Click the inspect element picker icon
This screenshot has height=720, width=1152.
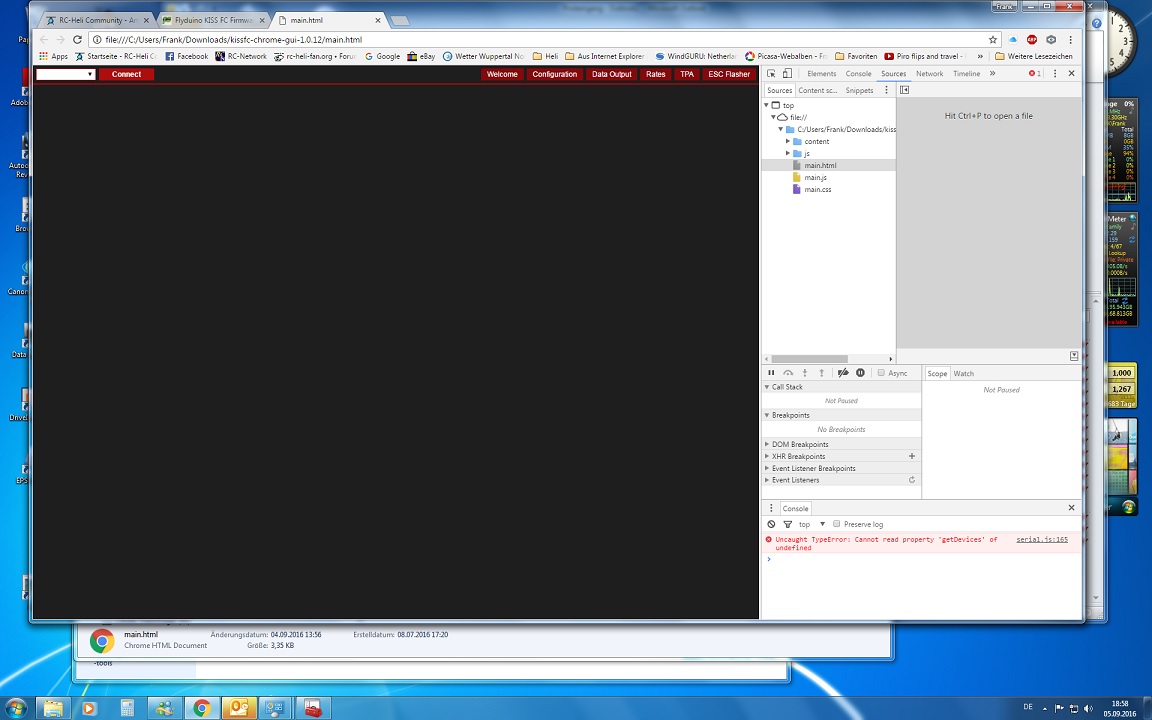pos(772,74)
